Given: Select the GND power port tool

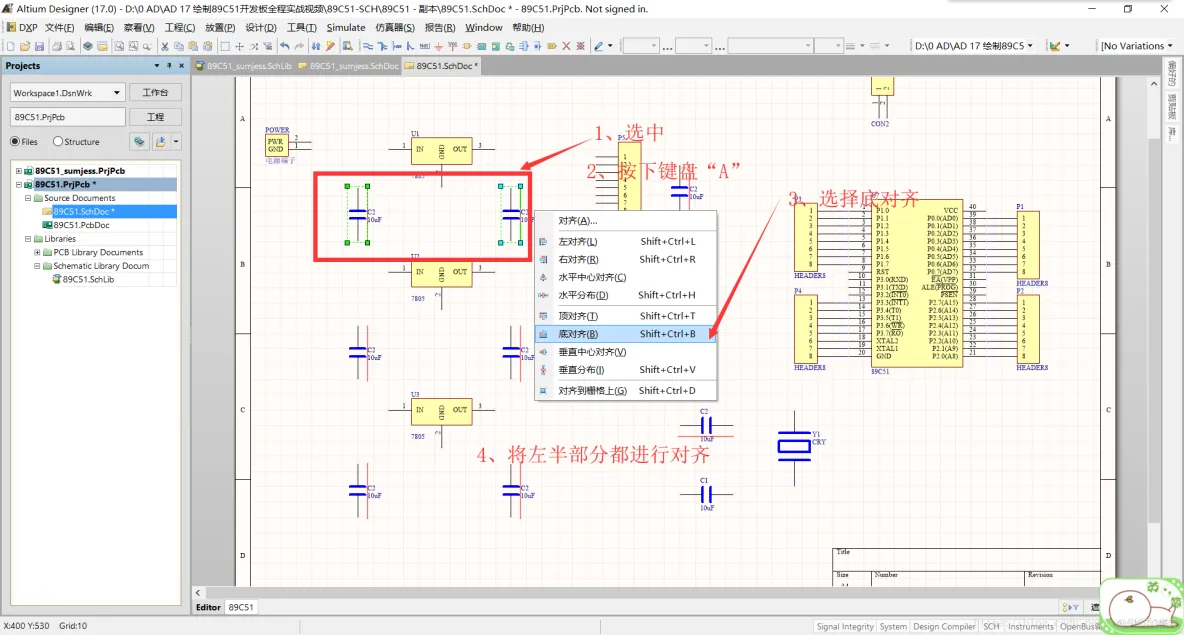Looking at the screenshot, I should [x=439, y=46].
